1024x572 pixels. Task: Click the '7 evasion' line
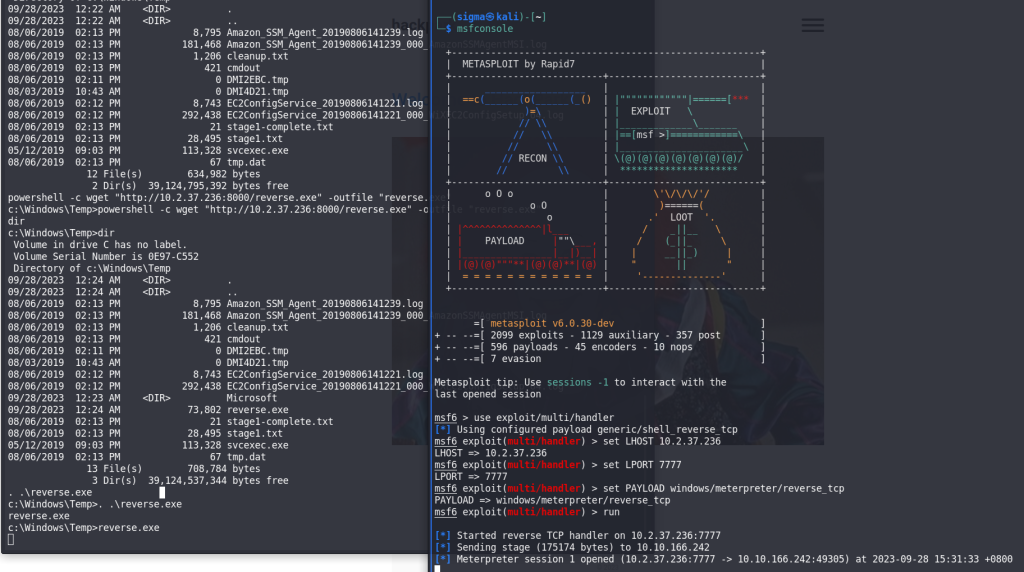pyautogui.click(x=515, y=358)
